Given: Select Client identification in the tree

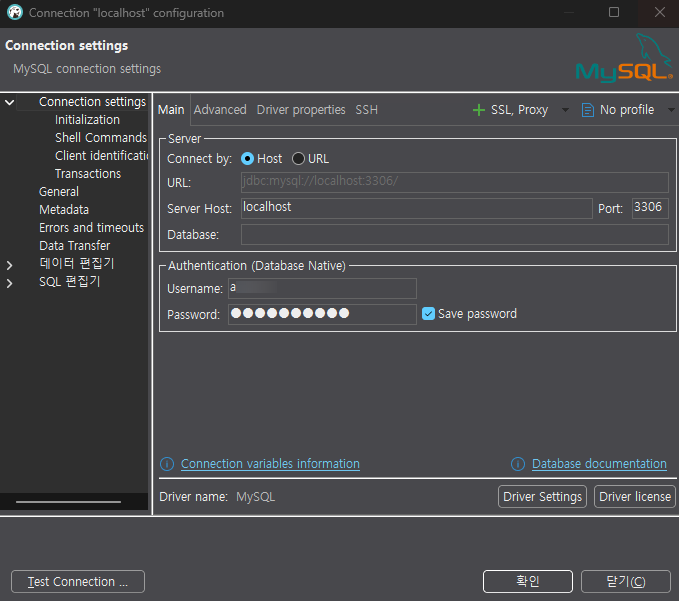Looking at the screenshot, I should pos(101,155).
